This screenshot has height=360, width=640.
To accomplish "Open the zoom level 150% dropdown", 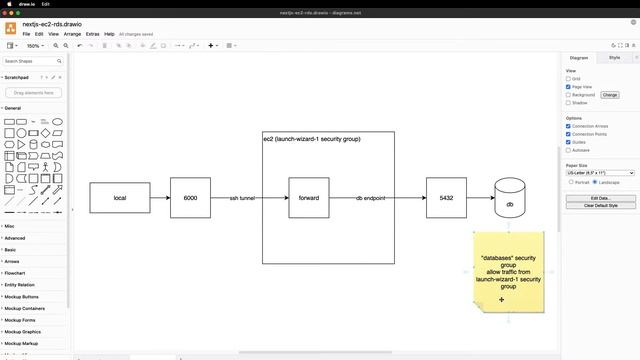I will [35, 46].
